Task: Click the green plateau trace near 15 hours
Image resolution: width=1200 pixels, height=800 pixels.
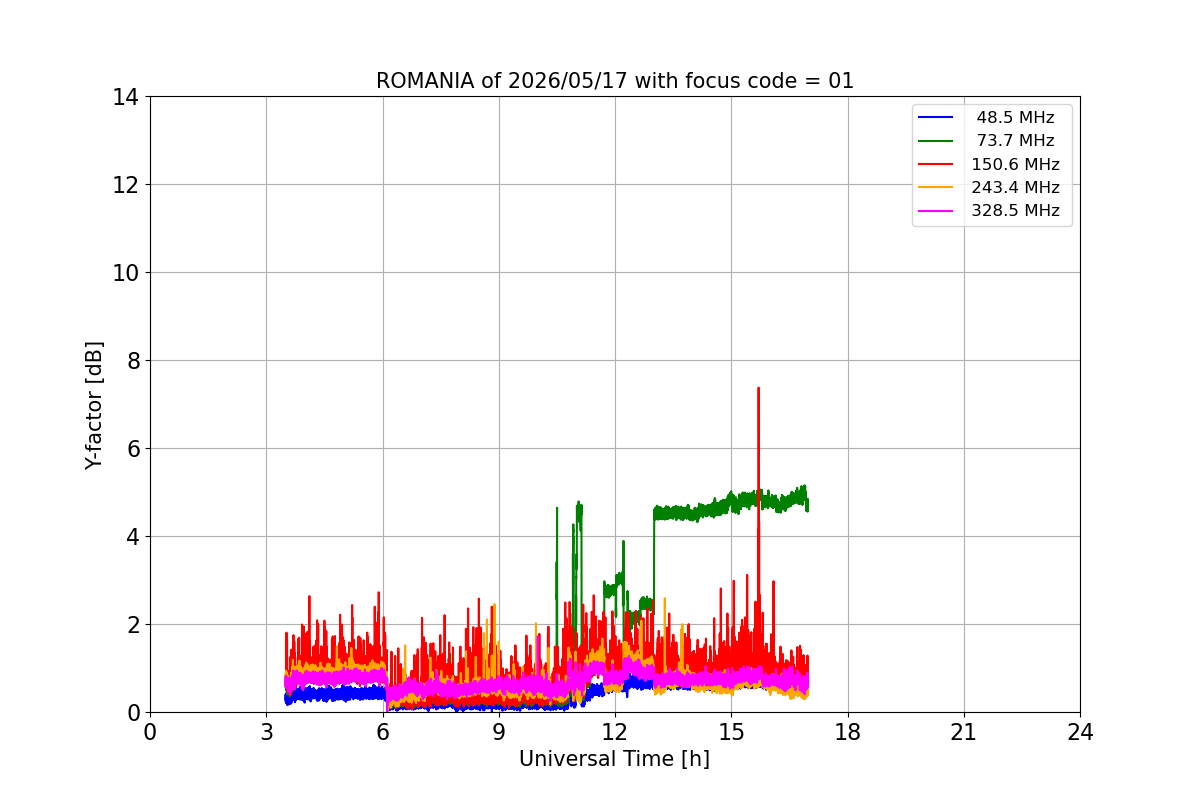Action: tap(731, 502)
